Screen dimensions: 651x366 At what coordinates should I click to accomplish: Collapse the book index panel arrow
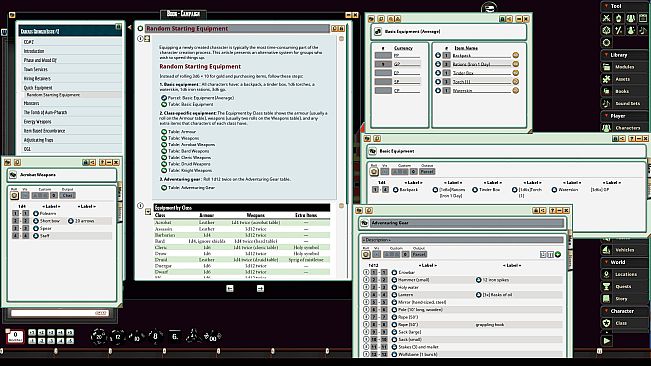129,27
